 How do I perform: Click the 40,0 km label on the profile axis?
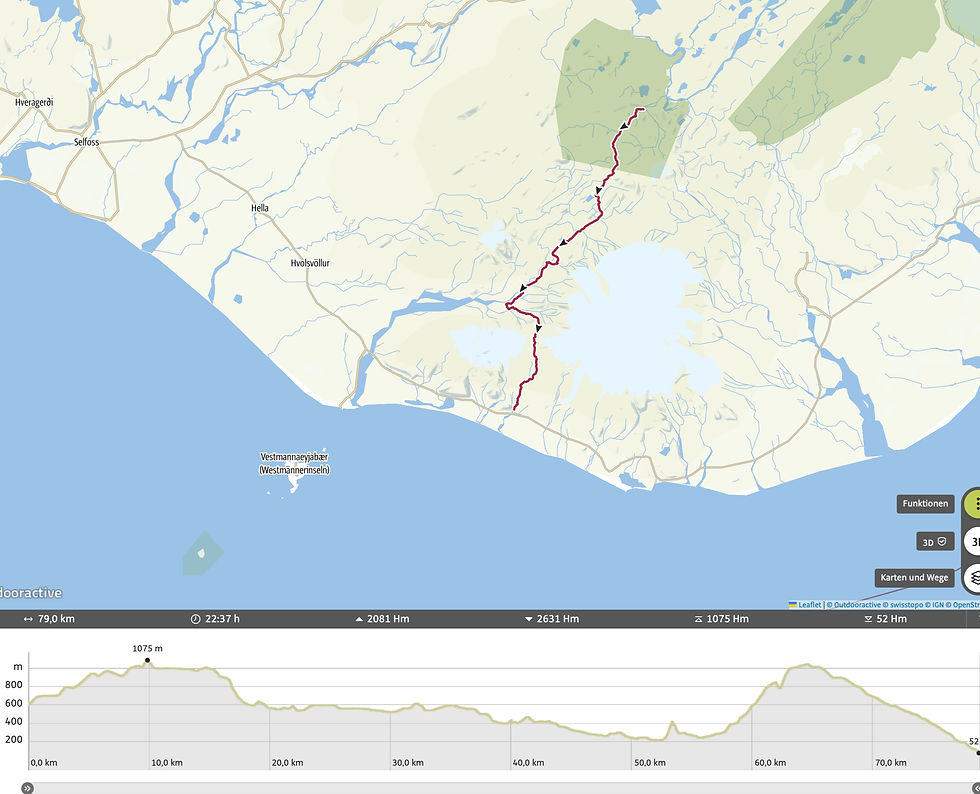pyautogui.click(x=529, y=763)
